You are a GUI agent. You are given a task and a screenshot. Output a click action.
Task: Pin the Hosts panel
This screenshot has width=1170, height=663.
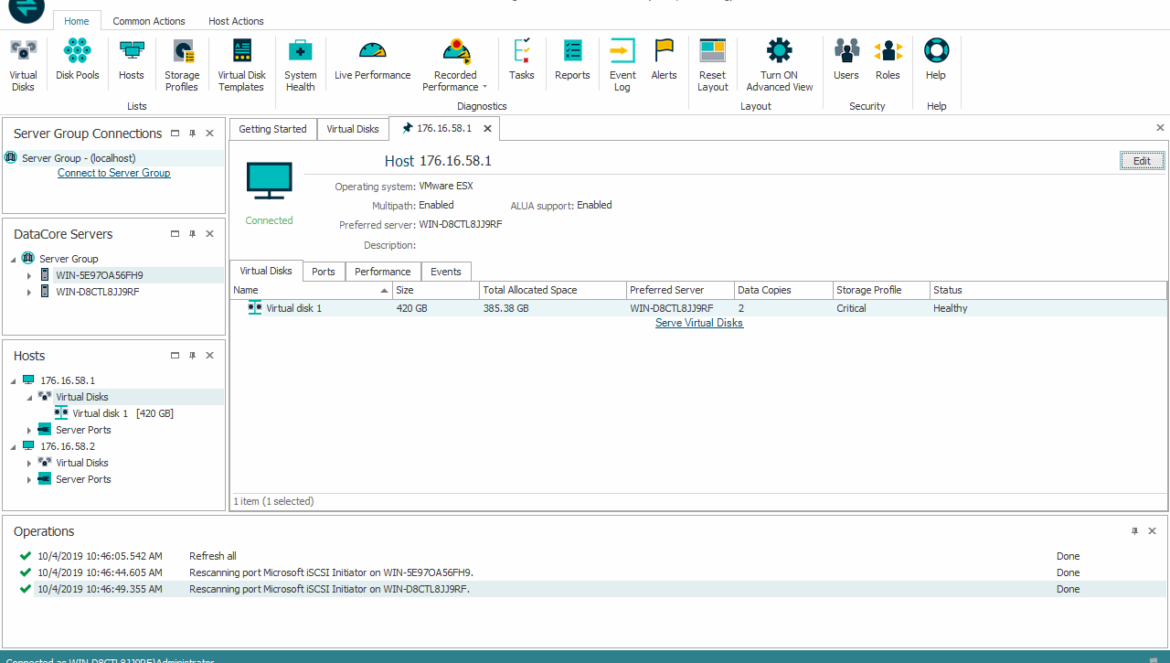(193, 356)
